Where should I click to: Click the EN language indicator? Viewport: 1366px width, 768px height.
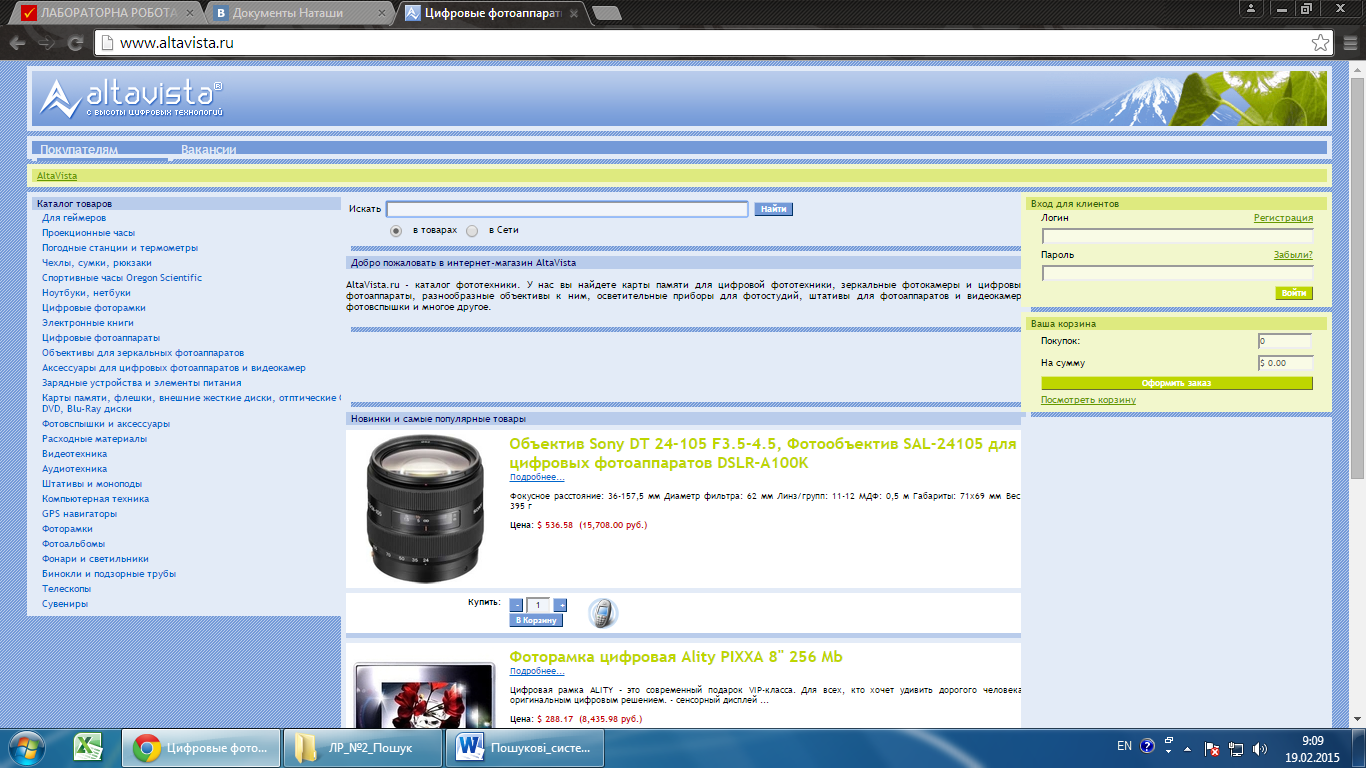[x=1124, y=746]
